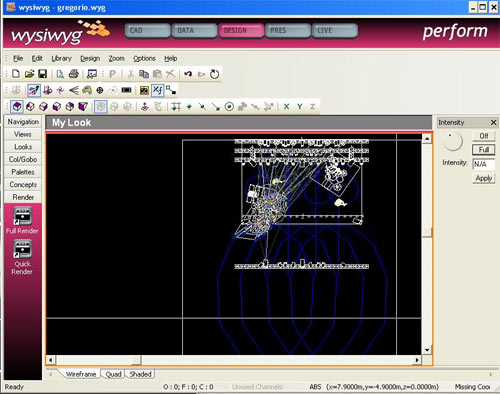Screen dimensions: 500x394
Task: Click the vertical scrollbar up arrow
Action: click(x=427, y=139)
